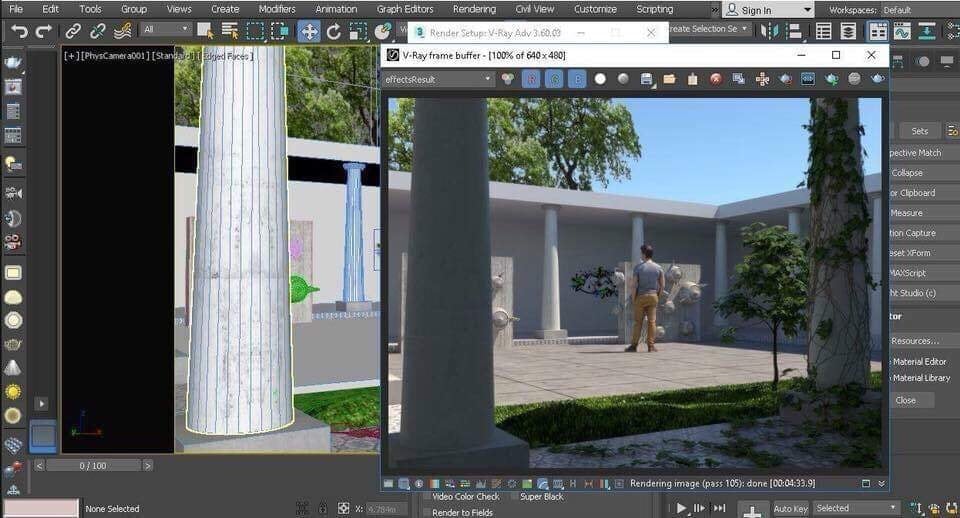Click the Auto Key button
Image resolution: width=960 pixels, height=518 pixels.
coord(790,508)
